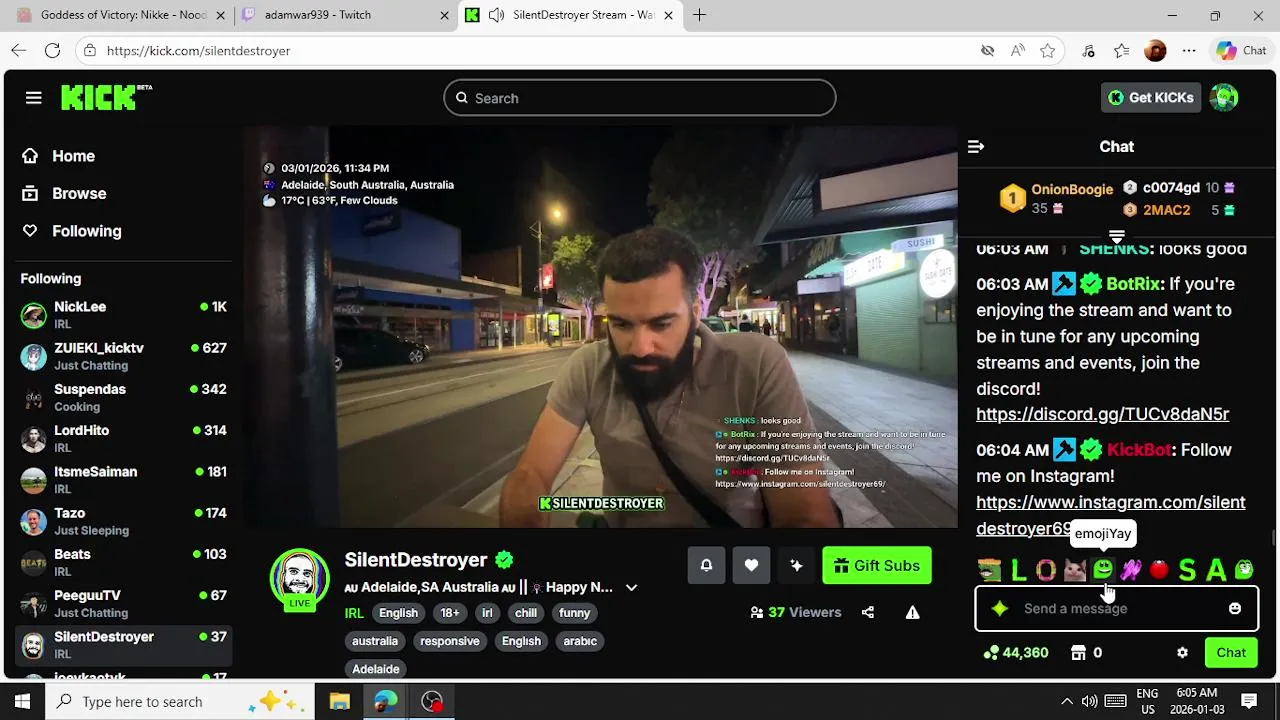Open Kick user profile avatar
This screenshot has width=1280, height=720.
pos(1224,97)
